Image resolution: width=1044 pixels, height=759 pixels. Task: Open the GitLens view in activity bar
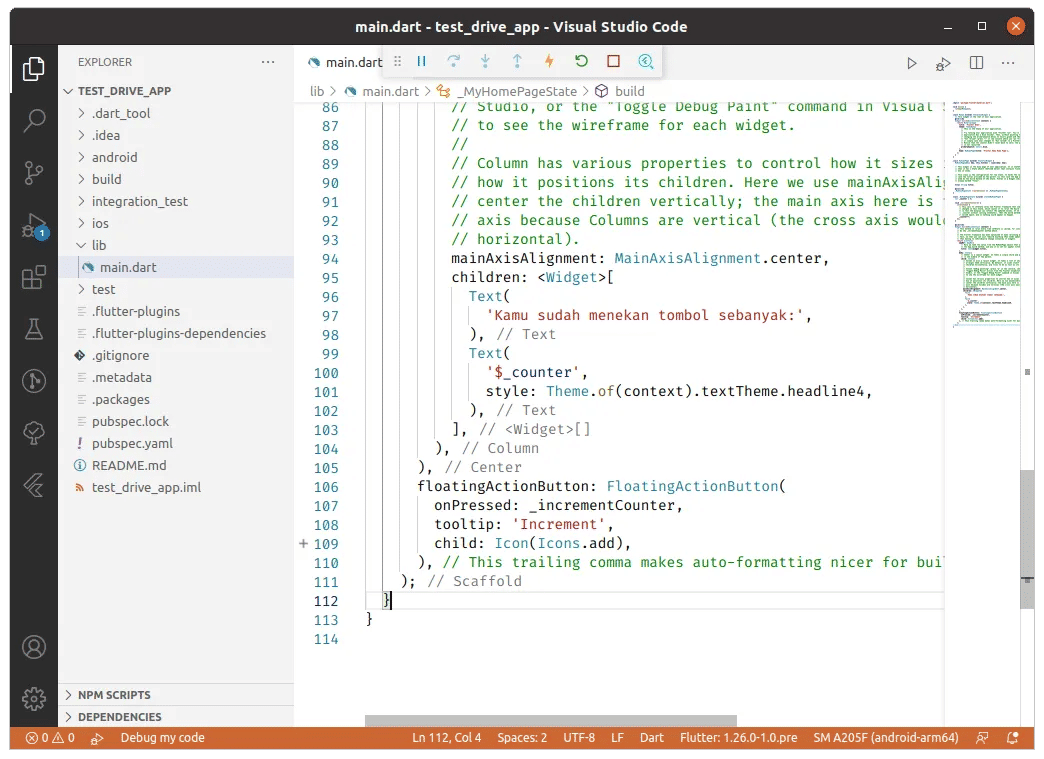[33, 381]
